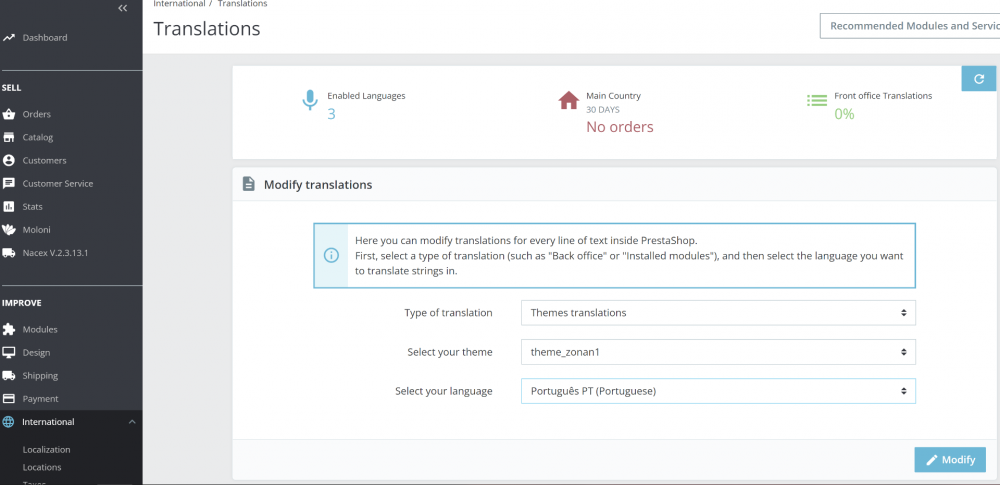Collapse the International menu chevron

point(131,422)
